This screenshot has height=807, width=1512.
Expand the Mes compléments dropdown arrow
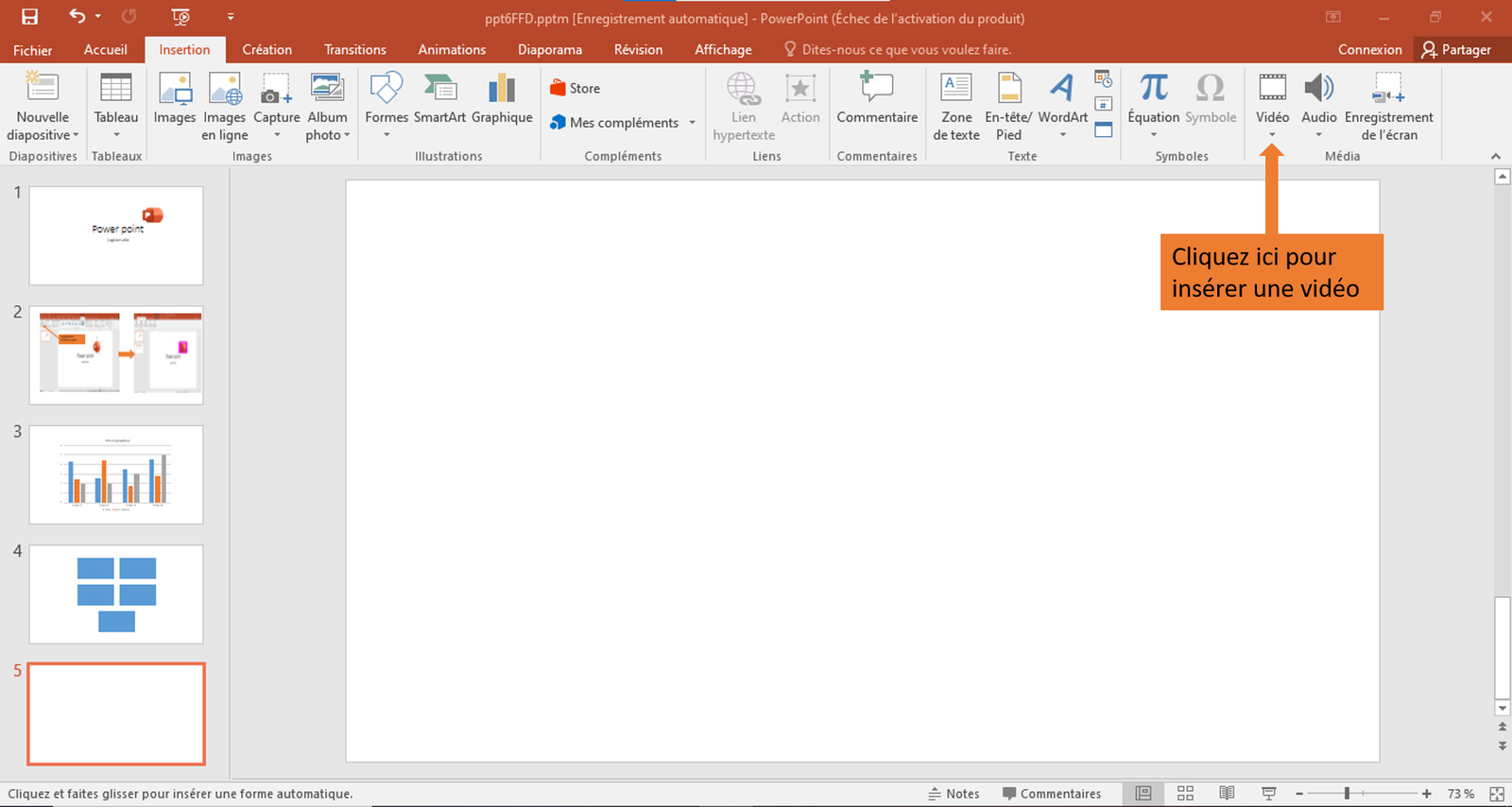click(692, 123)
